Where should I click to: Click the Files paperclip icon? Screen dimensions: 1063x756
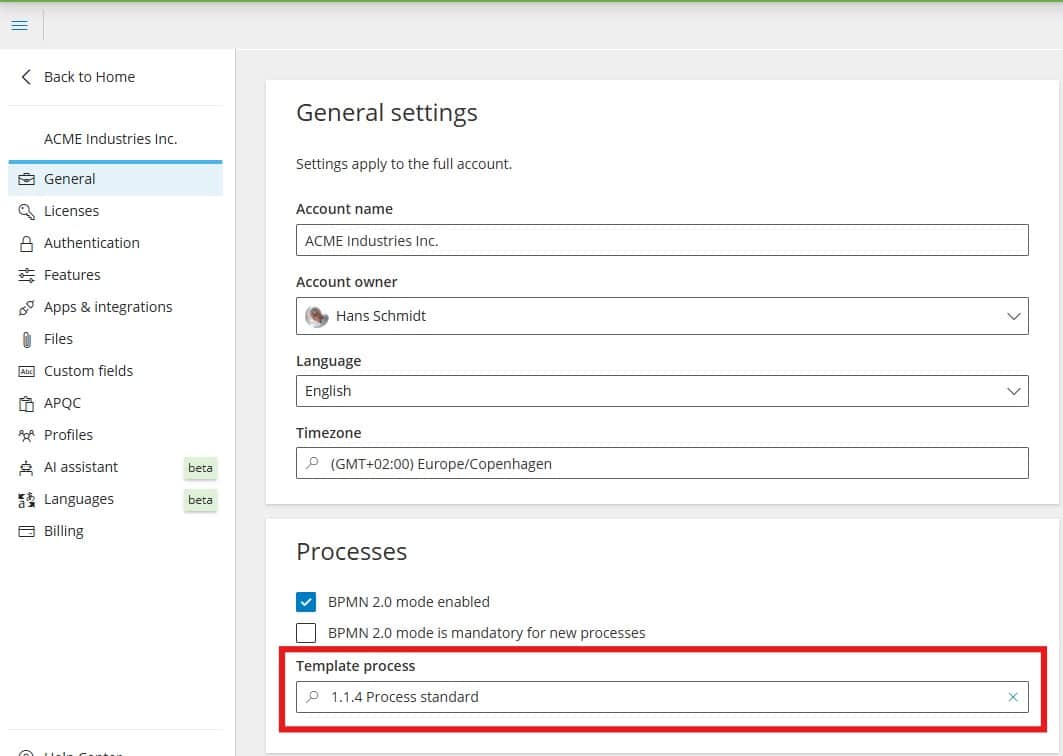click(x=27, y=339)
